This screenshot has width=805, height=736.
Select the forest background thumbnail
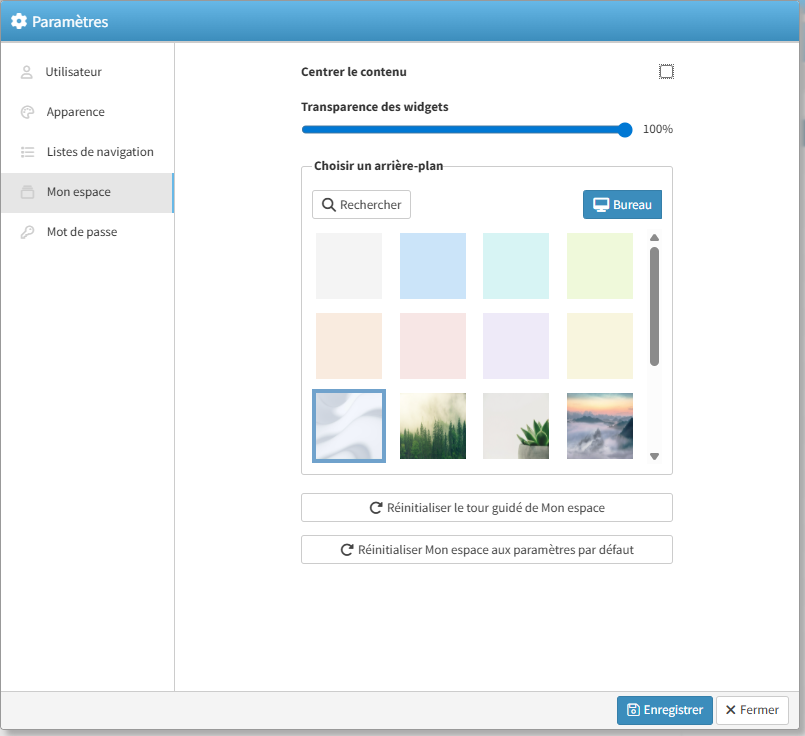[432, 426]
